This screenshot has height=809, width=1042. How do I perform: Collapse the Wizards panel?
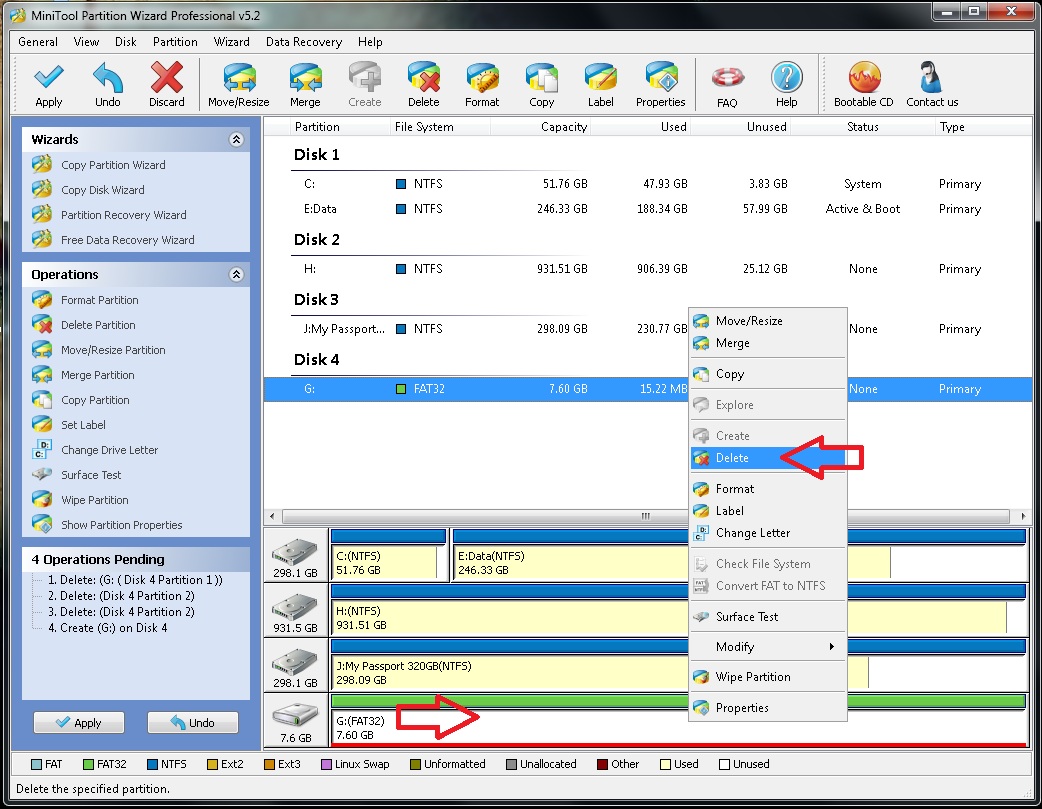[x=236, y=140]
